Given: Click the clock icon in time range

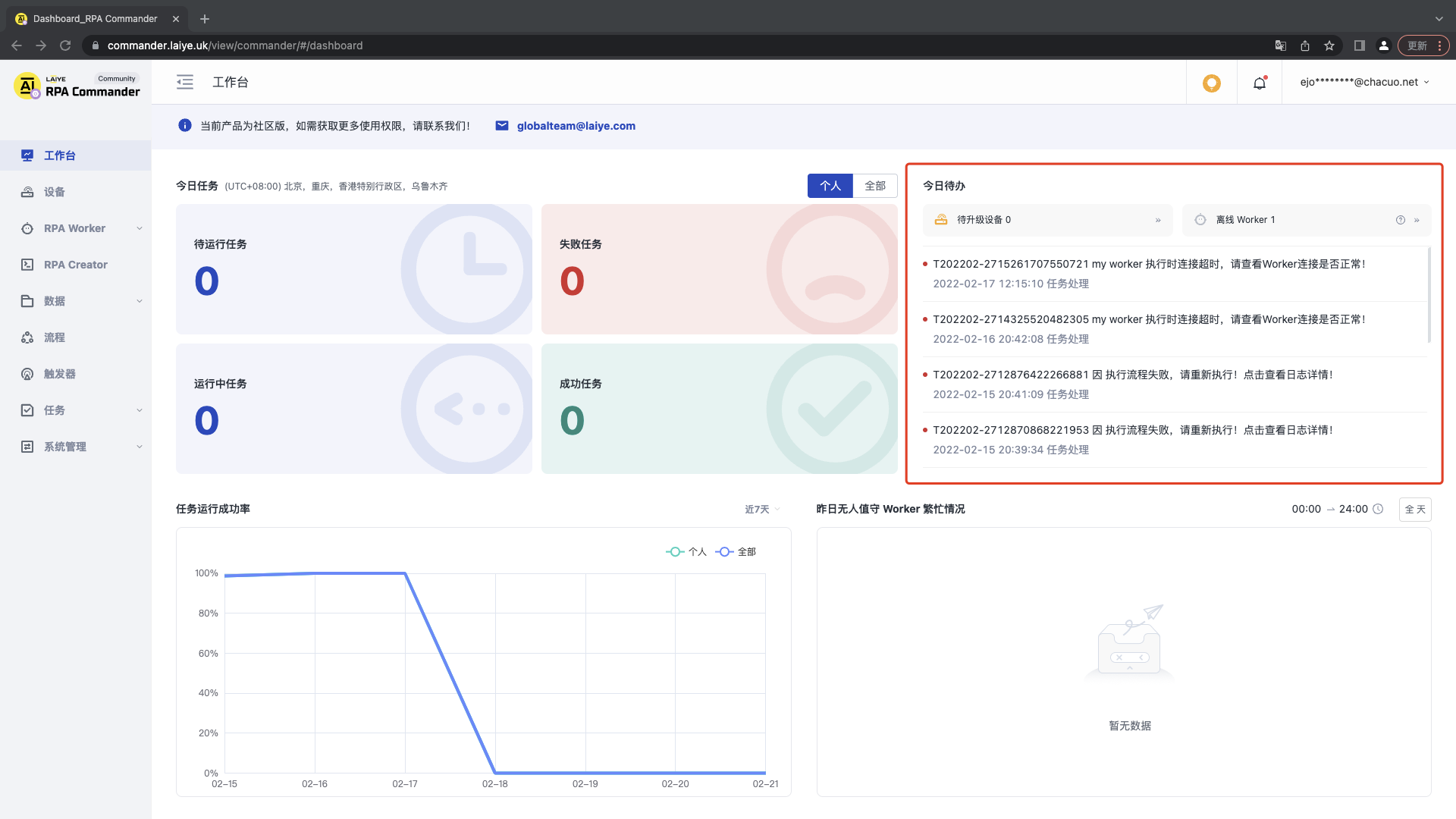Looking at the screenshot, I should coord(1379,509).
